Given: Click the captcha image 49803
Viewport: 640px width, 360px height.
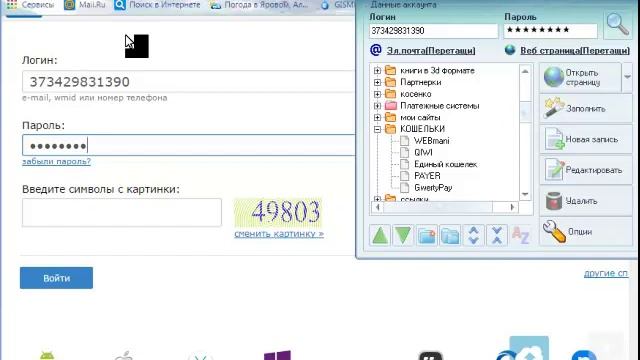Looking at the screenshot, I should tap(278, 212).
